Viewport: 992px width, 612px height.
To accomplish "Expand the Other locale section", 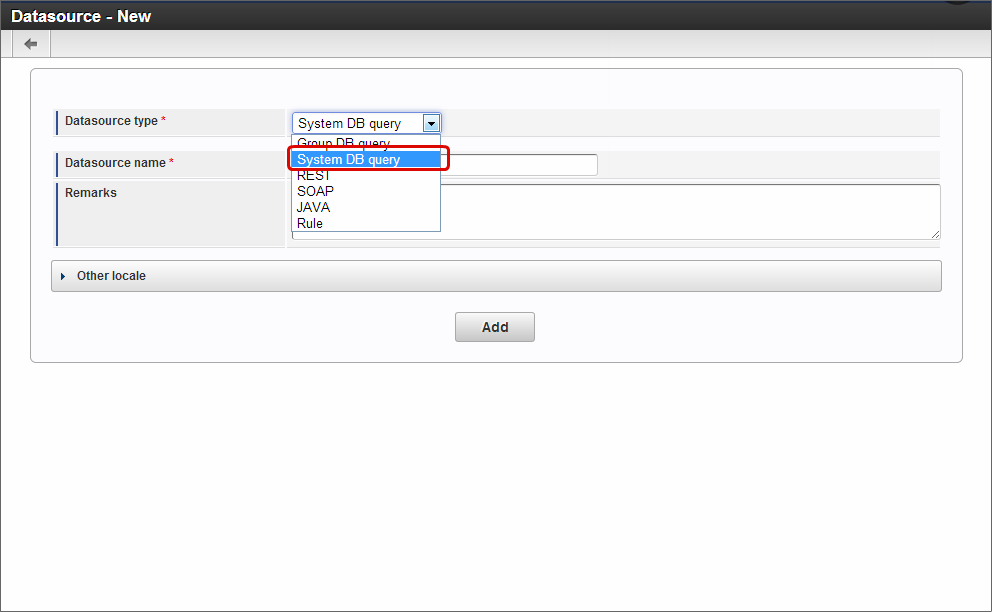I will coord(496,276).
